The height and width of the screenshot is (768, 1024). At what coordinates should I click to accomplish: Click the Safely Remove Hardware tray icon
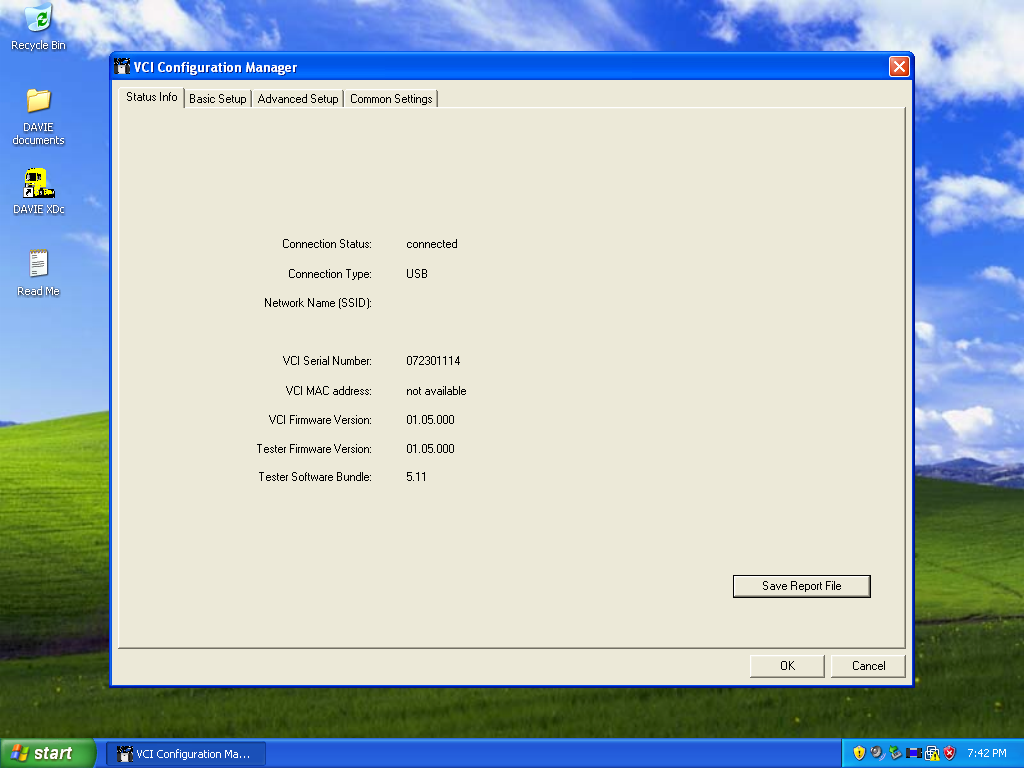pyautogui.click(x=895, y=753)
